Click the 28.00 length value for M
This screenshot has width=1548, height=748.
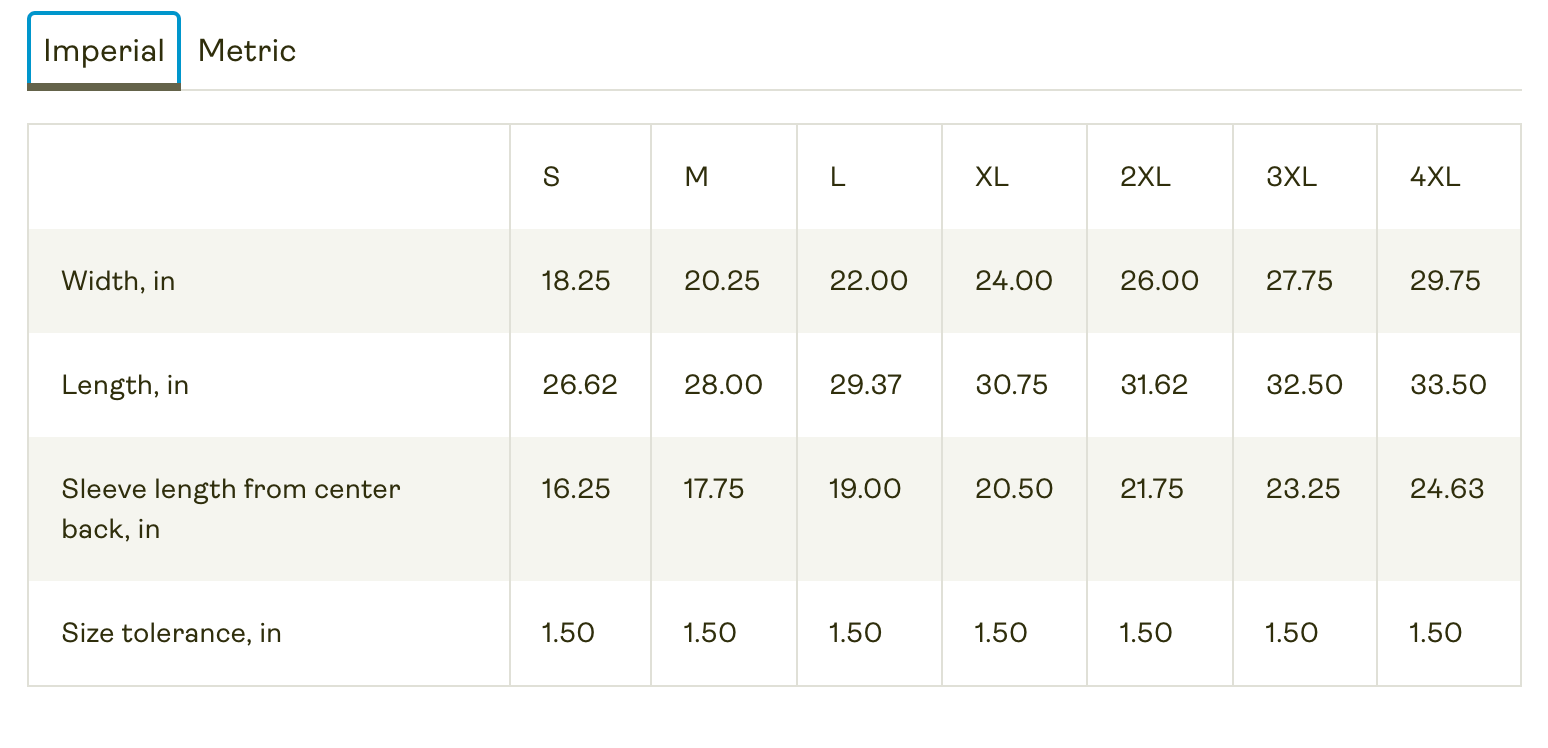tap(723, 385)
